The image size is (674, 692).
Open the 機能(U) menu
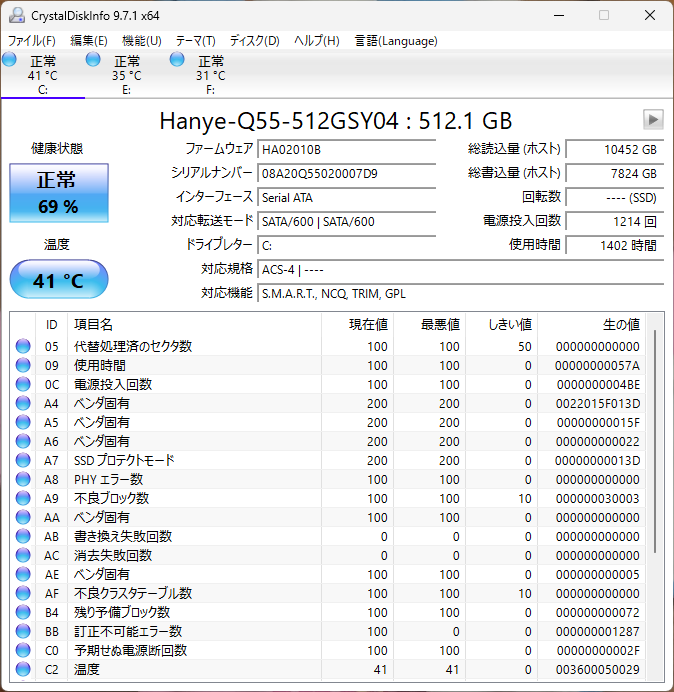142,41
